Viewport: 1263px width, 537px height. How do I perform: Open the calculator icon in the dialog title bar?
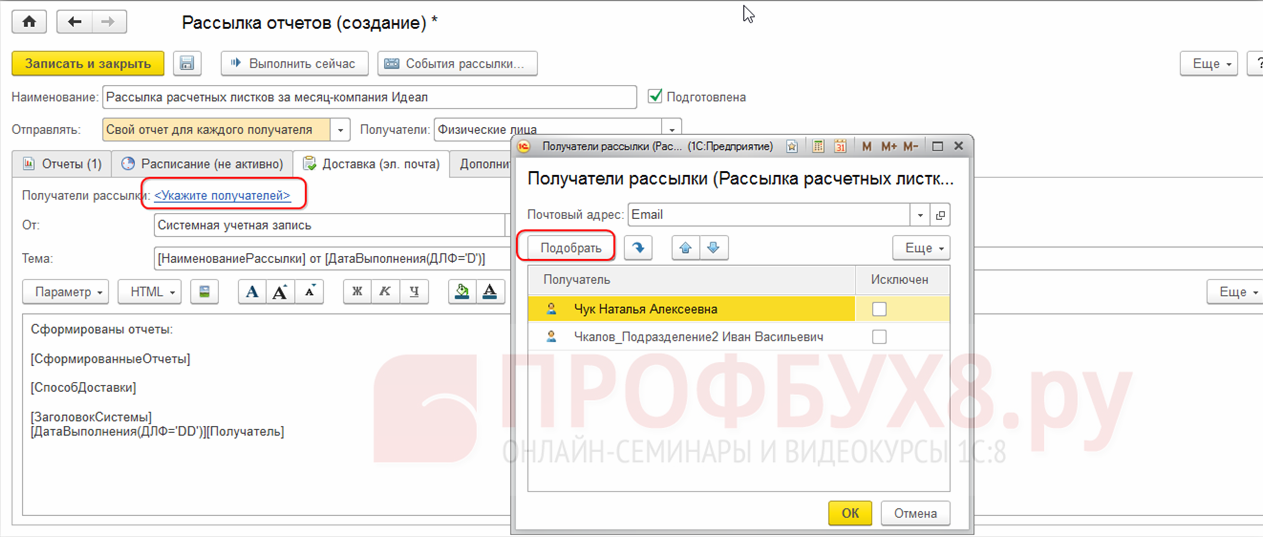(x=818, y=146)
